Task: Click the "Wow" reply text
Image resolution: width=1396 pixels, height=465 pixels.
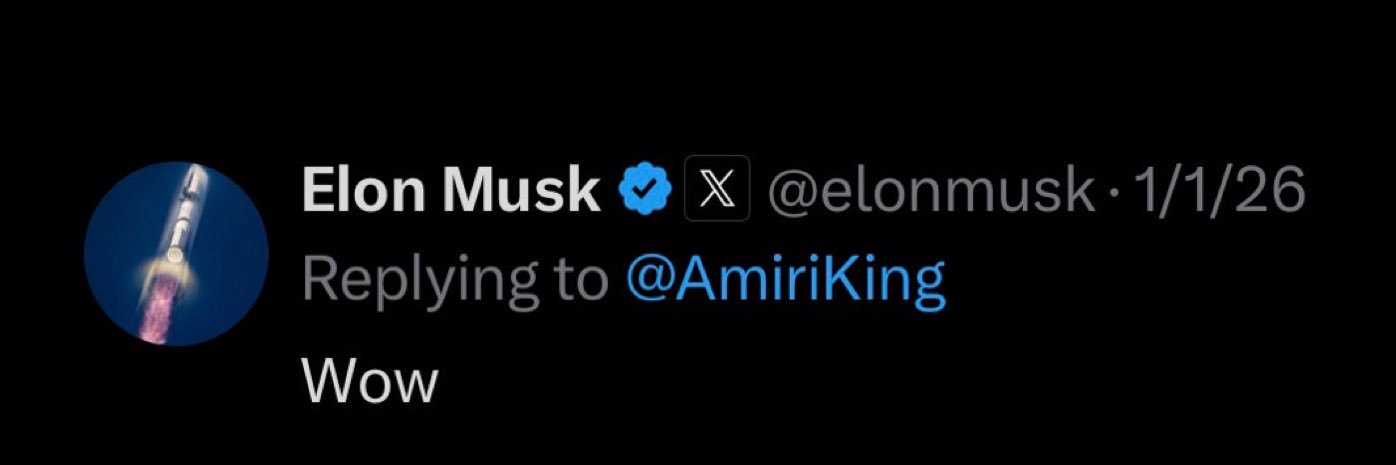Action: (370, 382)
